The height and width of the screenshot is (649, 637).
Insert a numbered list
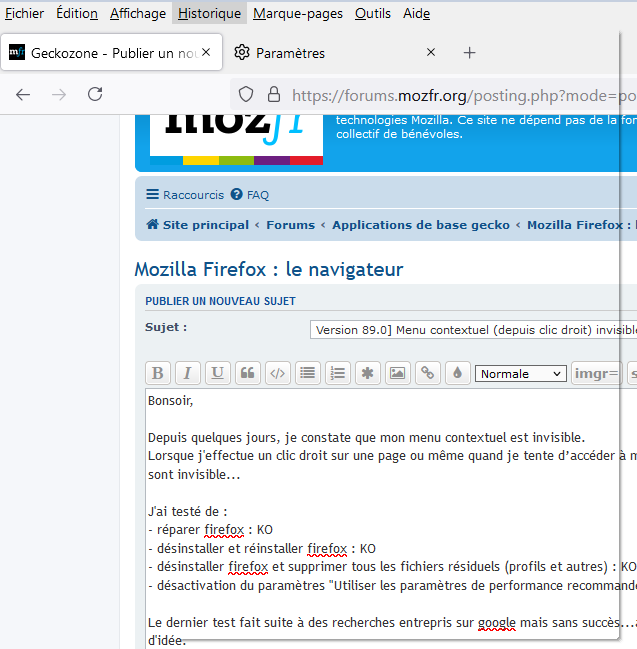[x=338, y=373]
